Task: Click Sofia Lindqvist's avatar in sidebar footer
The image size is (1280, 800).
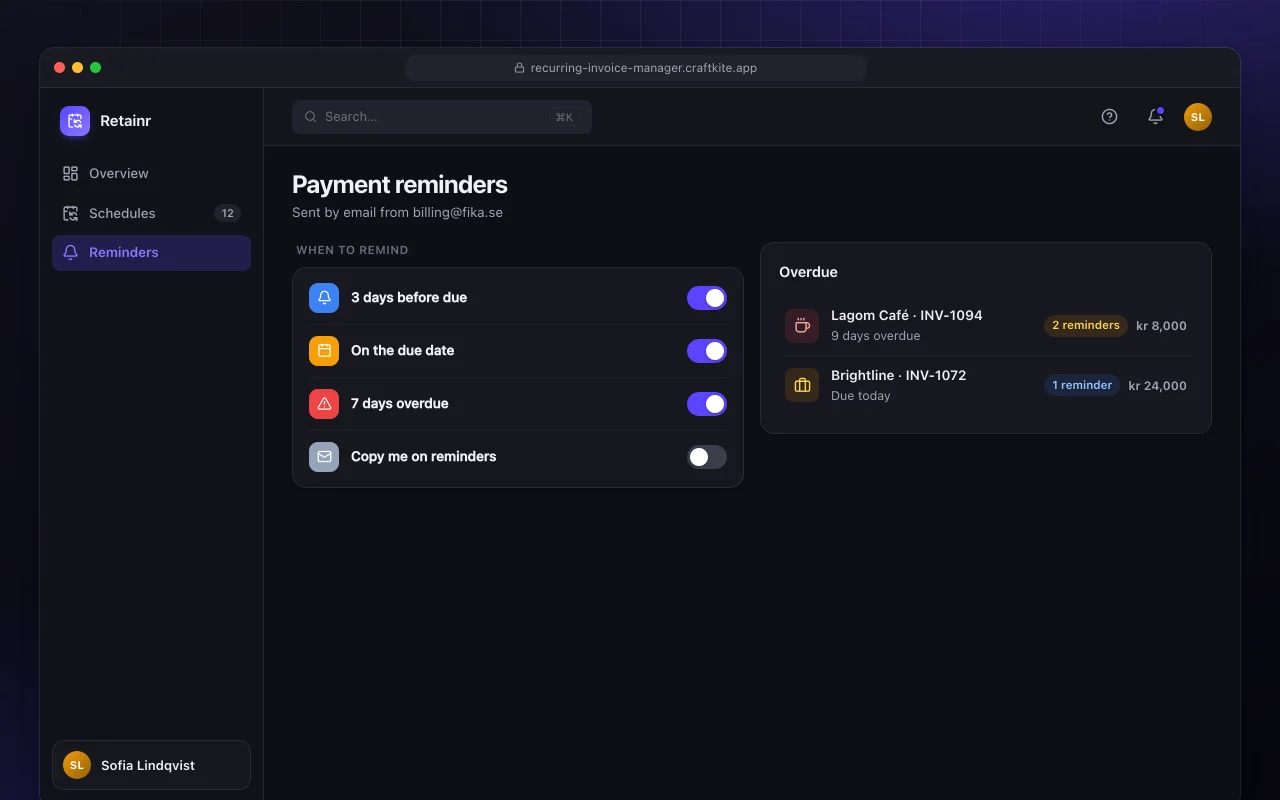Action: [x=77, y=765]
